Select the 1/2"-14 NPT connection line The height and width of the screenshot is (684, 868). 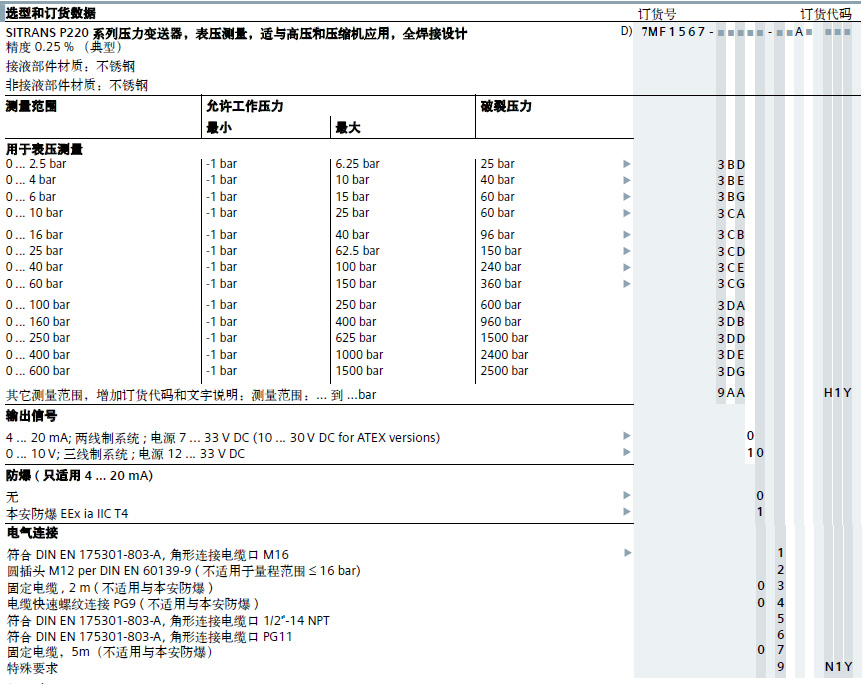[168, 621]
